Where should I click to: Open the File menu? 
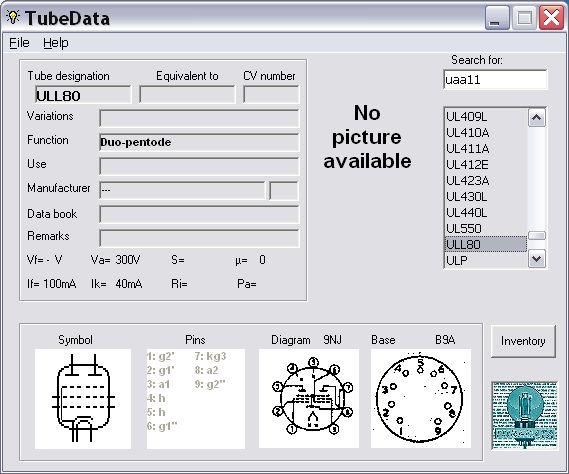click(x=19, y=43)
